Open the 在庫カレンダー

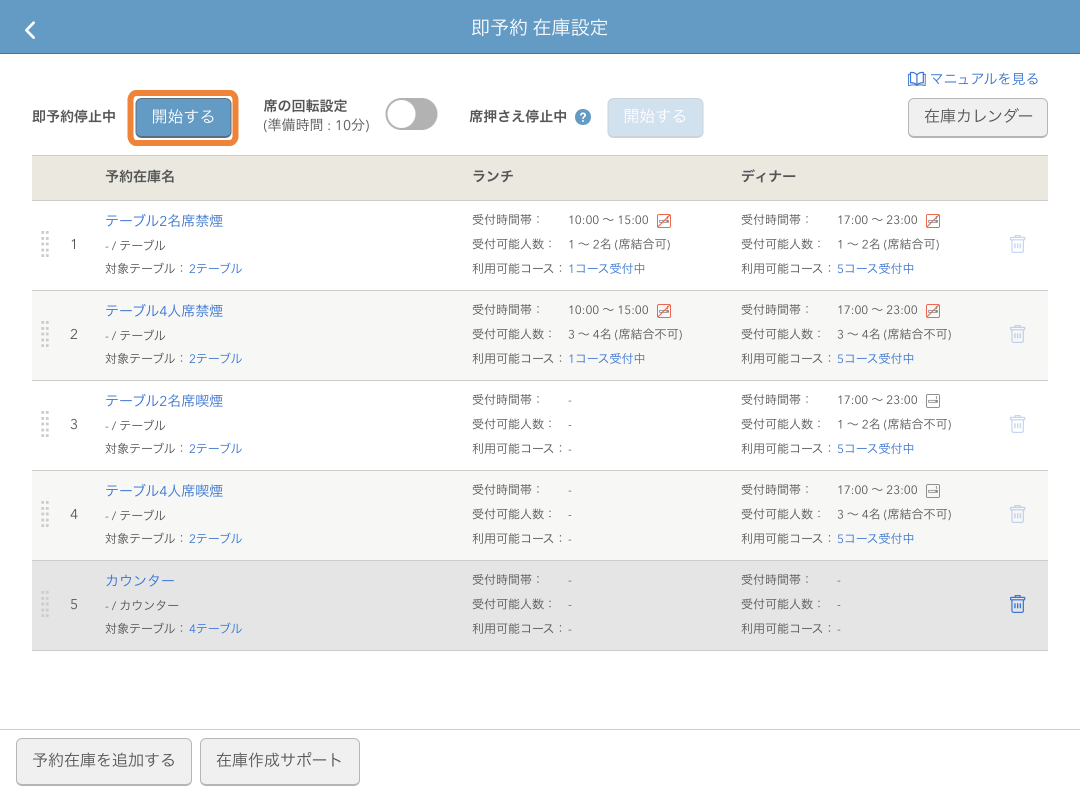click(x=977, y=118)
